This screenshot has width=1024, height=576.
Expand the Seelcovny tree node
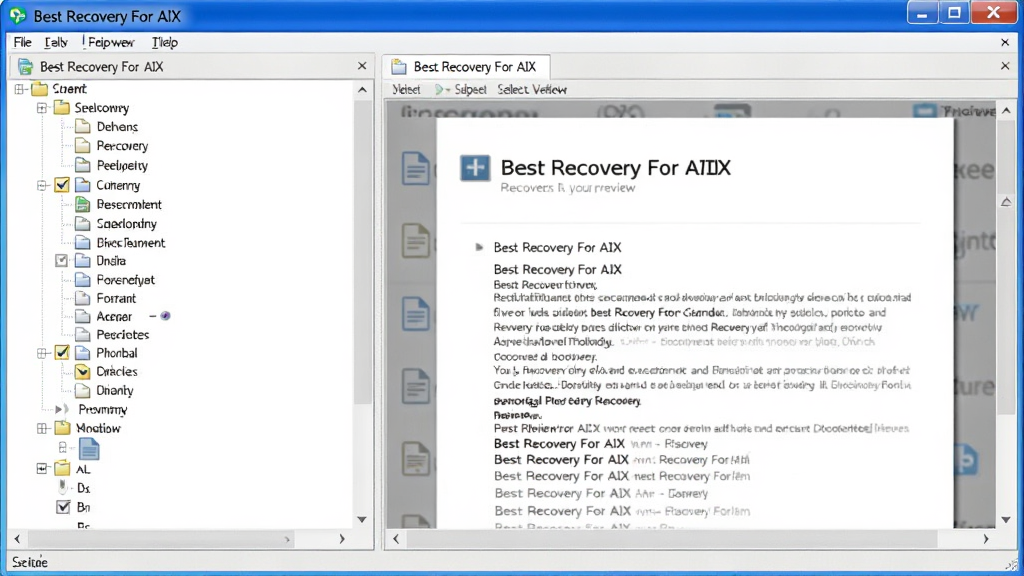pyautogui.click(x=42, y=108)
